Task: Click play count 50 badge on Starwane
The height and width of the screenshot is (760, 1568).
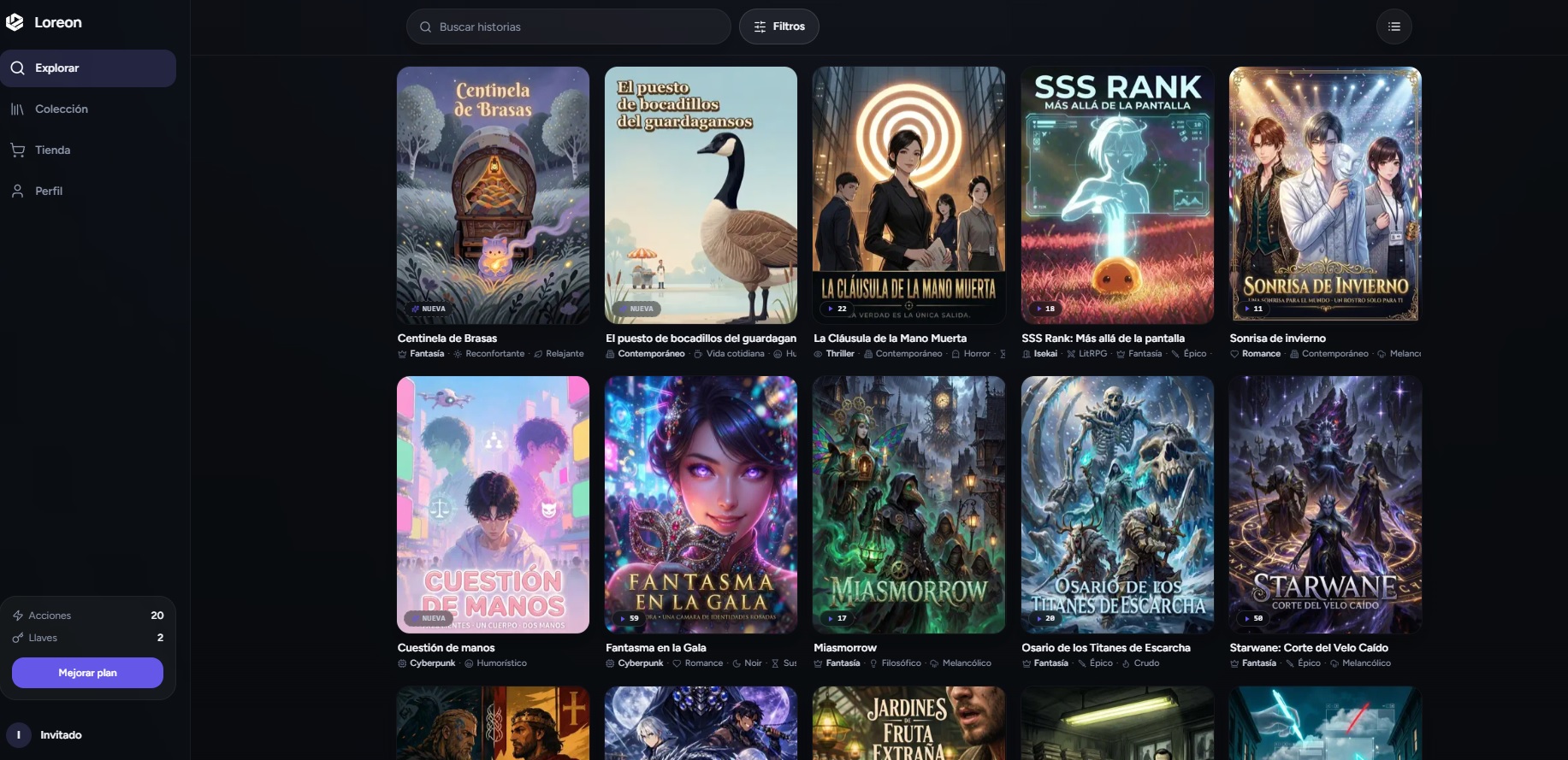Action: pyautogui.click(x=1253, y=618)
